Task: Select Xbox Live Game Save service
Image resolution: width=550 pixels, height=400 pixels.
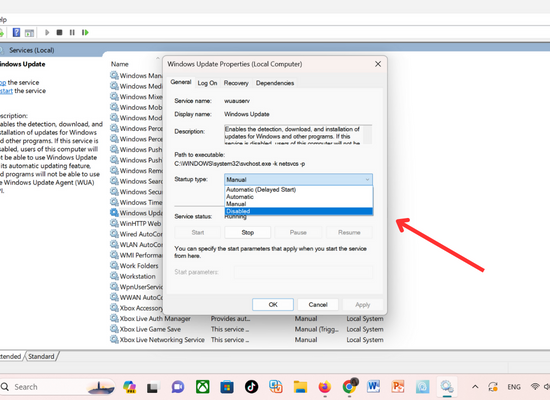Action: [150, 329]
